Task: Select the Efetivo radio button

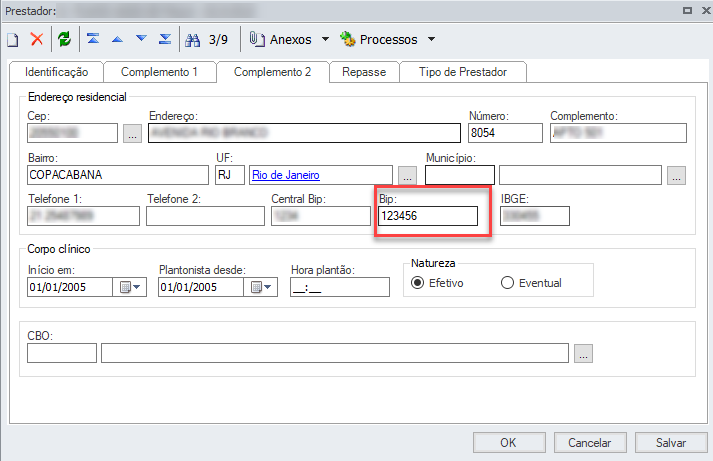Action: tap(417, 283)
